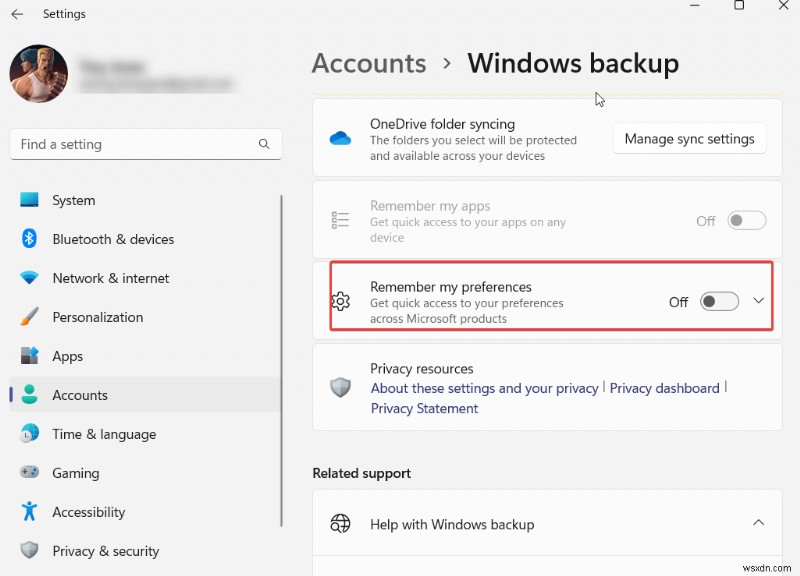Open Gaming settings category
Viewport: 800px width, 576px height.
145,472
